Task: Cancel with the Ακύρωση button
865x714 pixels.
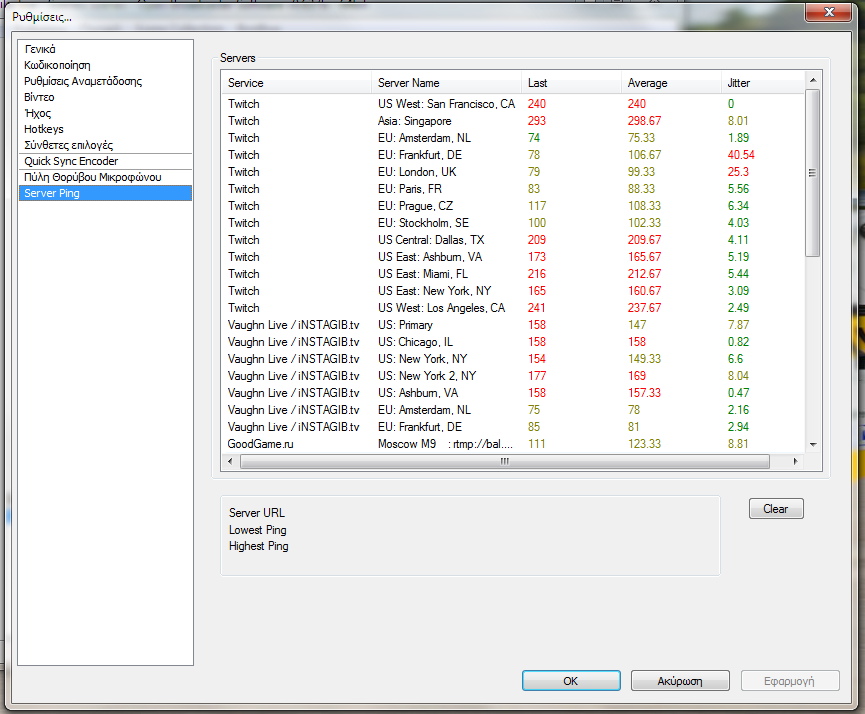Action: tap(680, 681)
